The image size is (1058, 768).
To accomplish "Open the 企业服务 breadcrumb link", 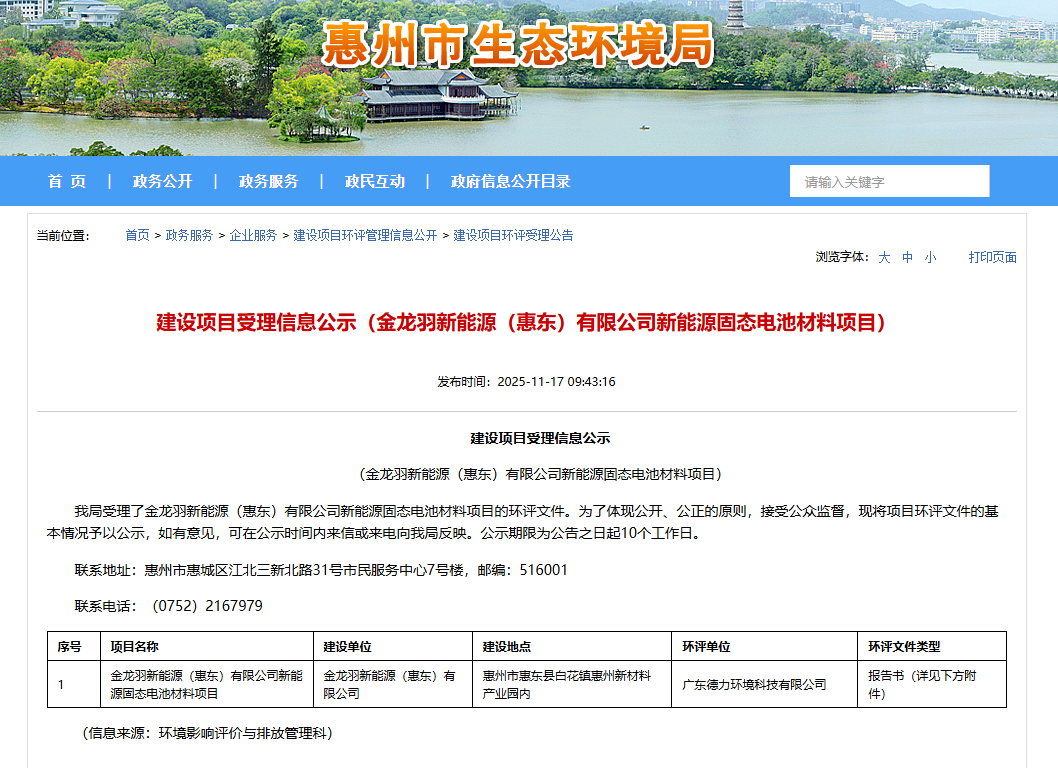I will (253, 235).
